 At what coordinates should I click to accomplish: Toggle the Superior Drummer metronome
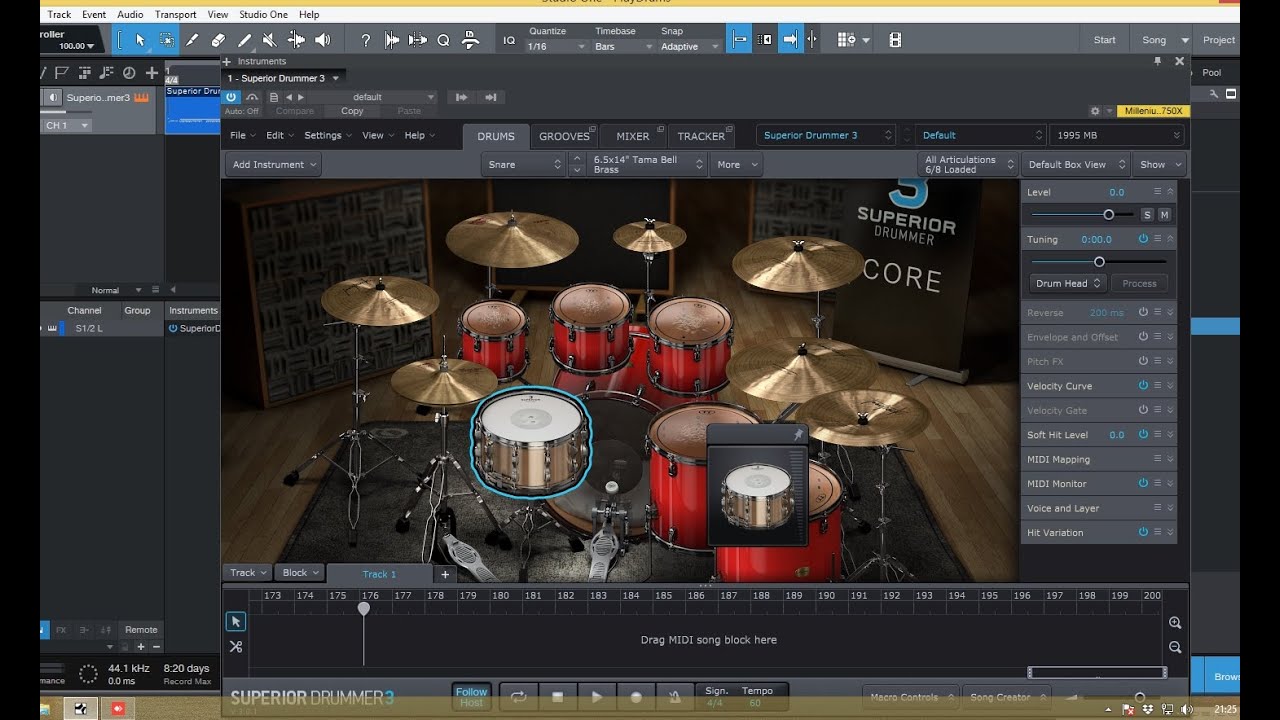tap(675, 696)
